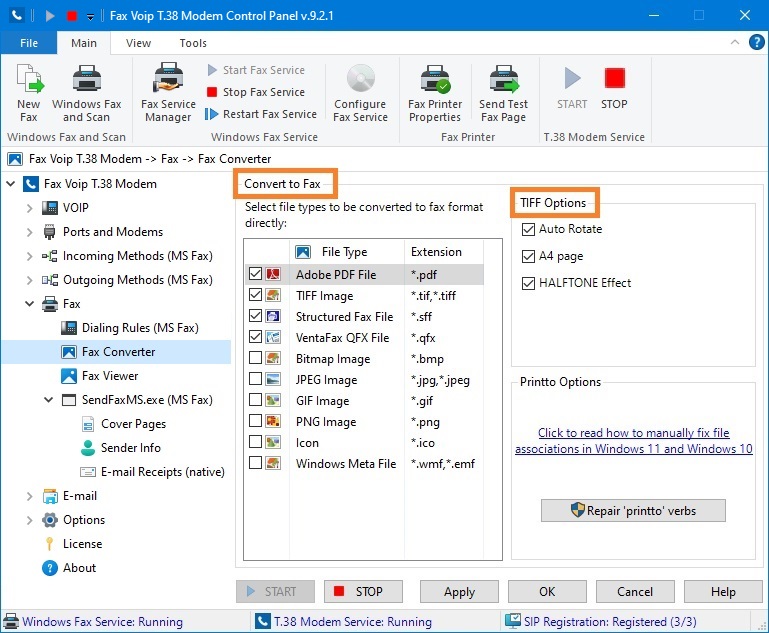Viewport: 769px width, 633px height.
Task: Launch Windows Fax and Scan
Action: coord(86,93)
